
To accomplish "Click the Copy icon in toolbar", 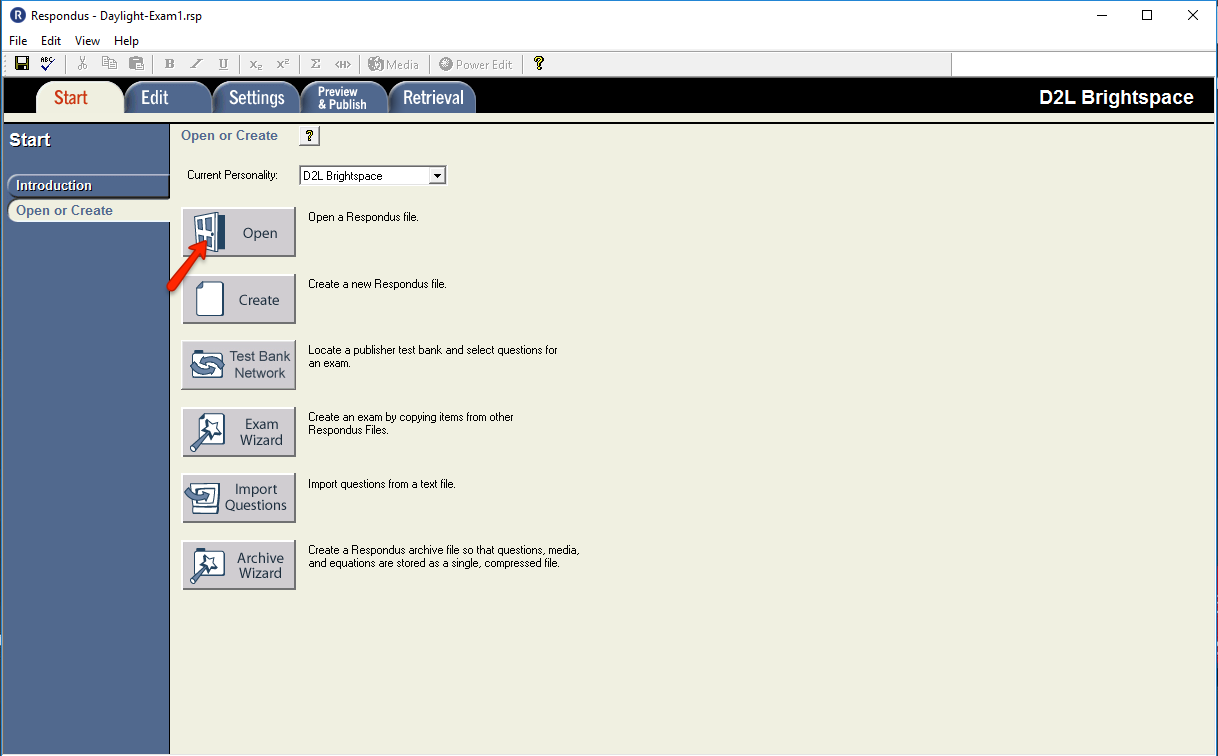I will tap(109, 64).
